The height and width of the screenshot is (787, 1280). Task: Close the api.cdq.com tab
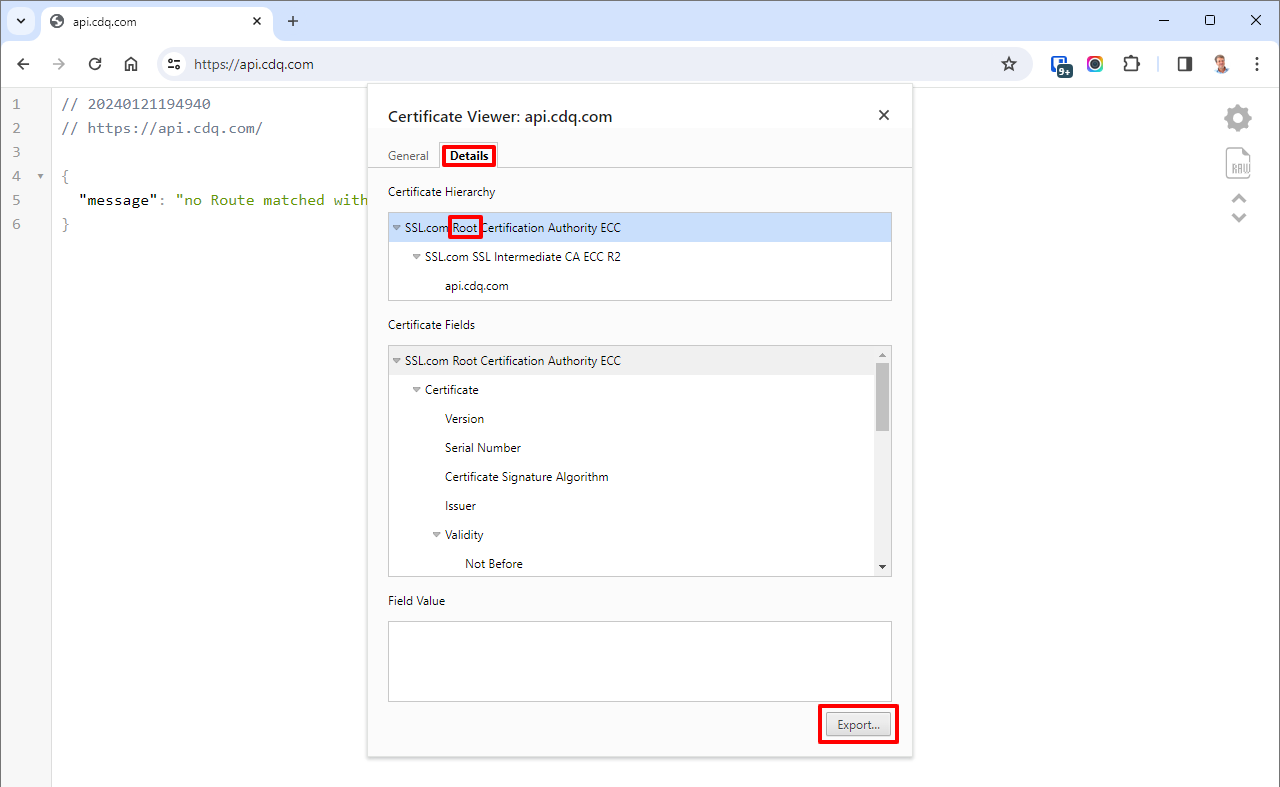pos(257,21)
